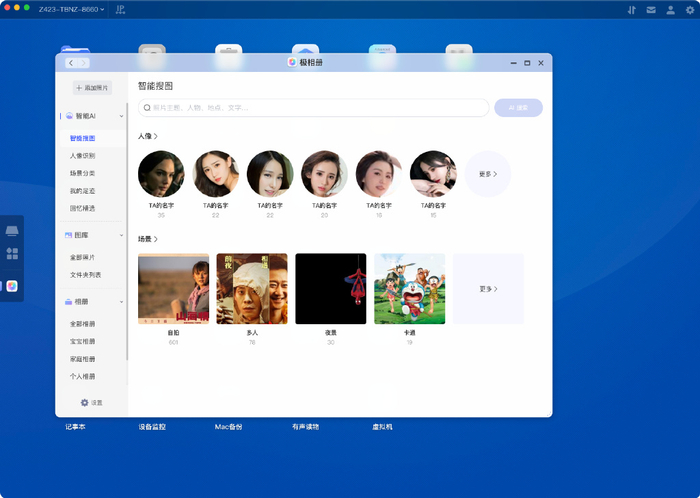Open 文件夹列表 in sidebar
This screenshot has height=498, width=700.
coord(85,275)
